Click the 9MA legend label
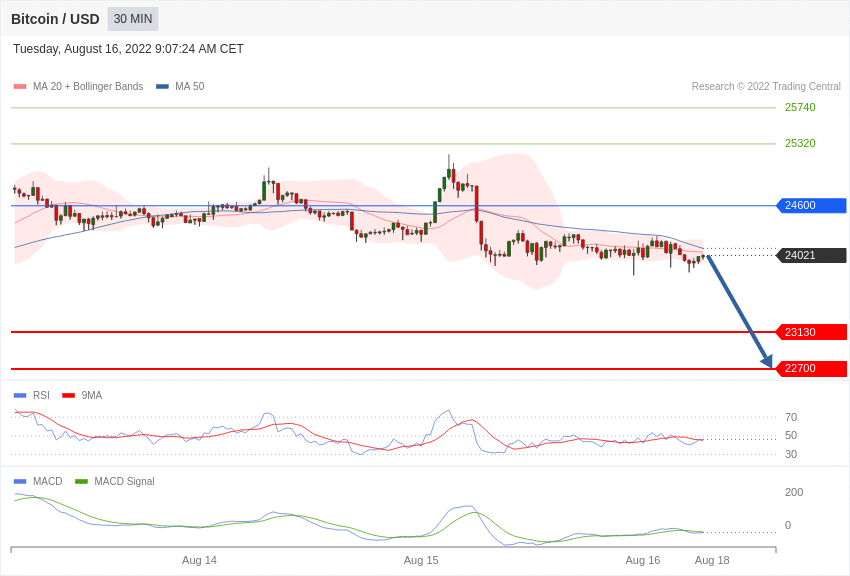Image resolution: width=850 pixels, height=576 pixels. (92, 396)
